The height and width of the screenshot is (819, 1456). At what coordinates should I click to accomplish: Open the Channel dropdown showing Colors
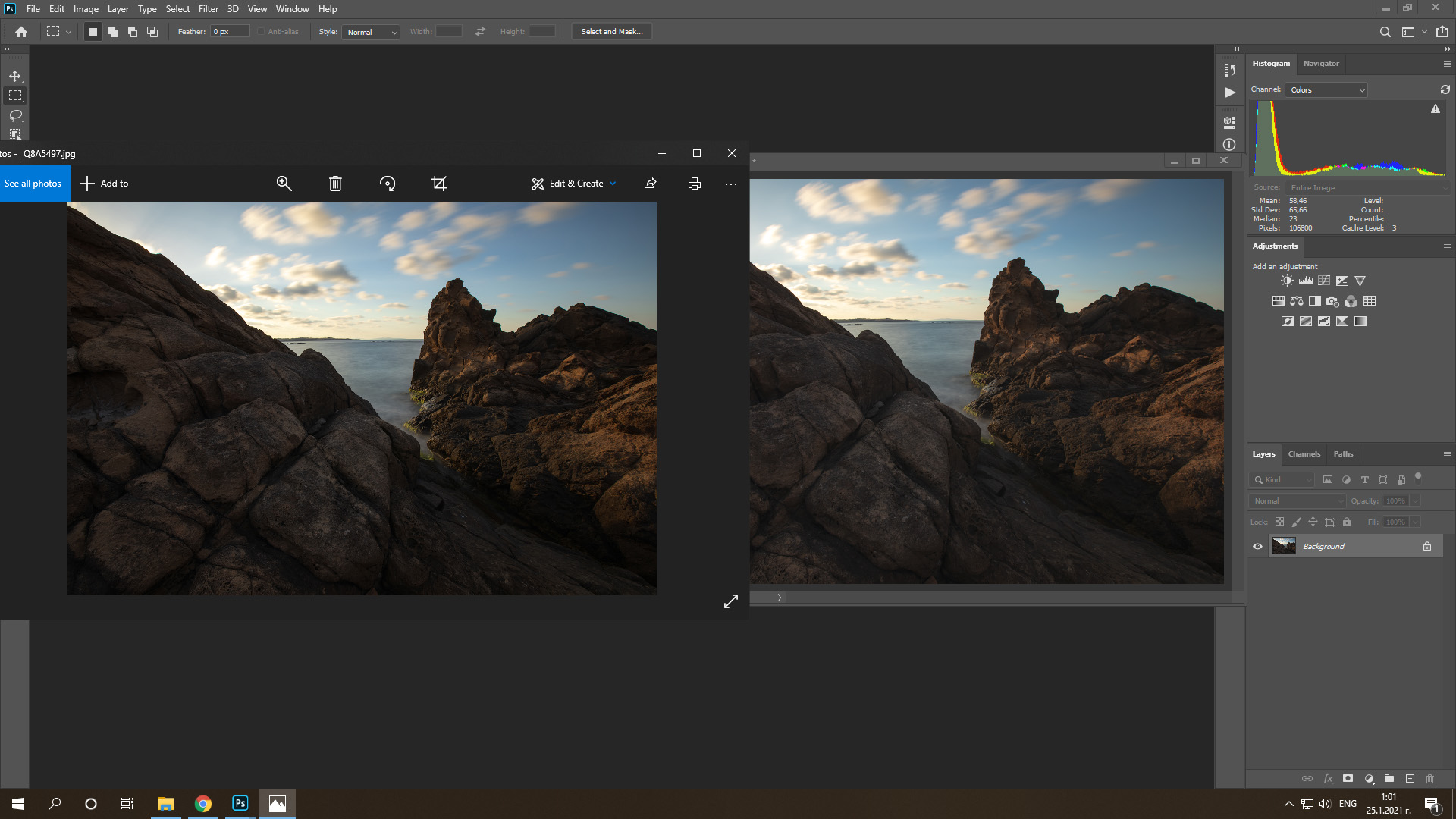tap(1326, 89)
